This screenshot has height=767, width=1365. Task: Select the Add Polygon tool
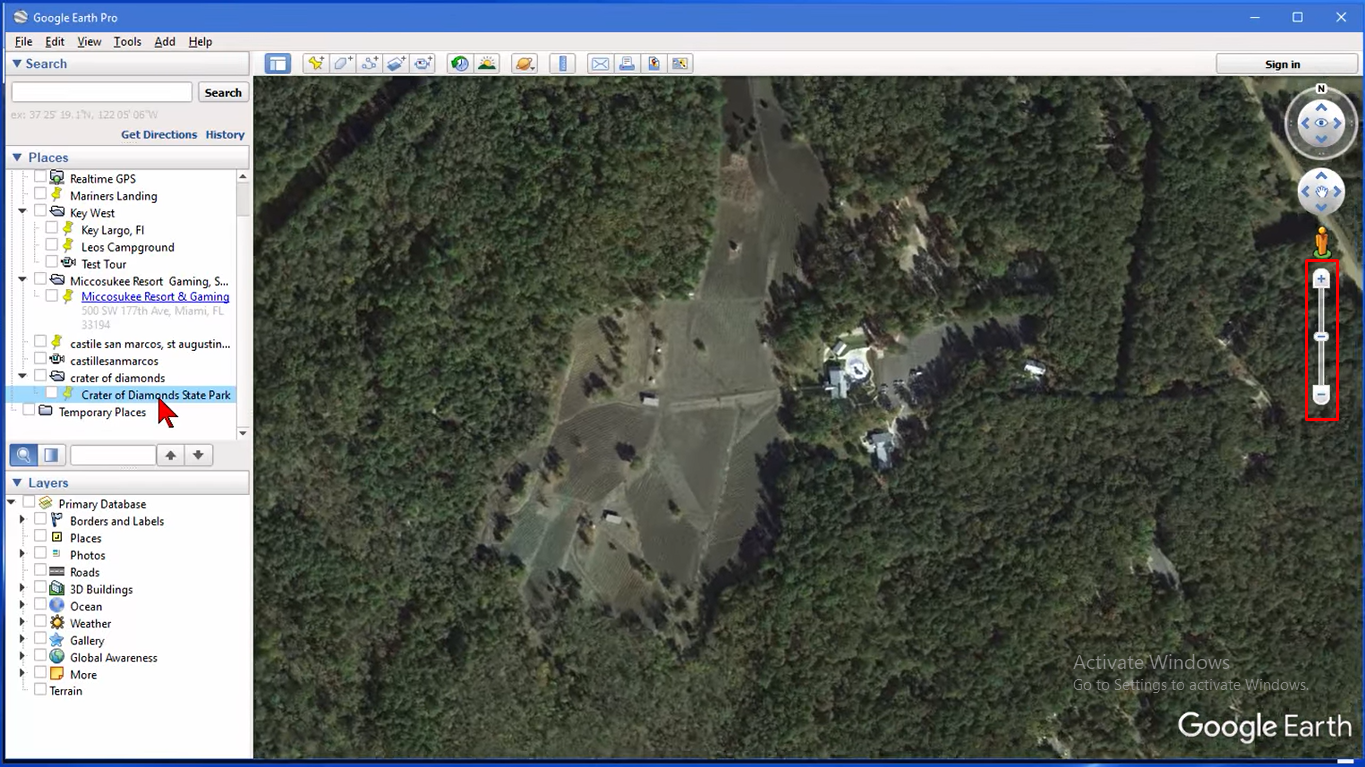point(343,64)
